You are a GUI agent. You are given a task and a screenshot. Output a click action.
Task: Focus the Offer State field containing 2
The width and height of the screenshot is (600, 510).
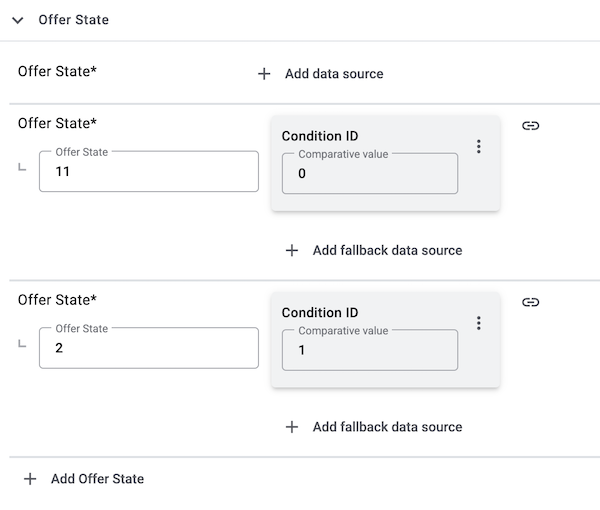pyautogui.click(x=148, y=348)
